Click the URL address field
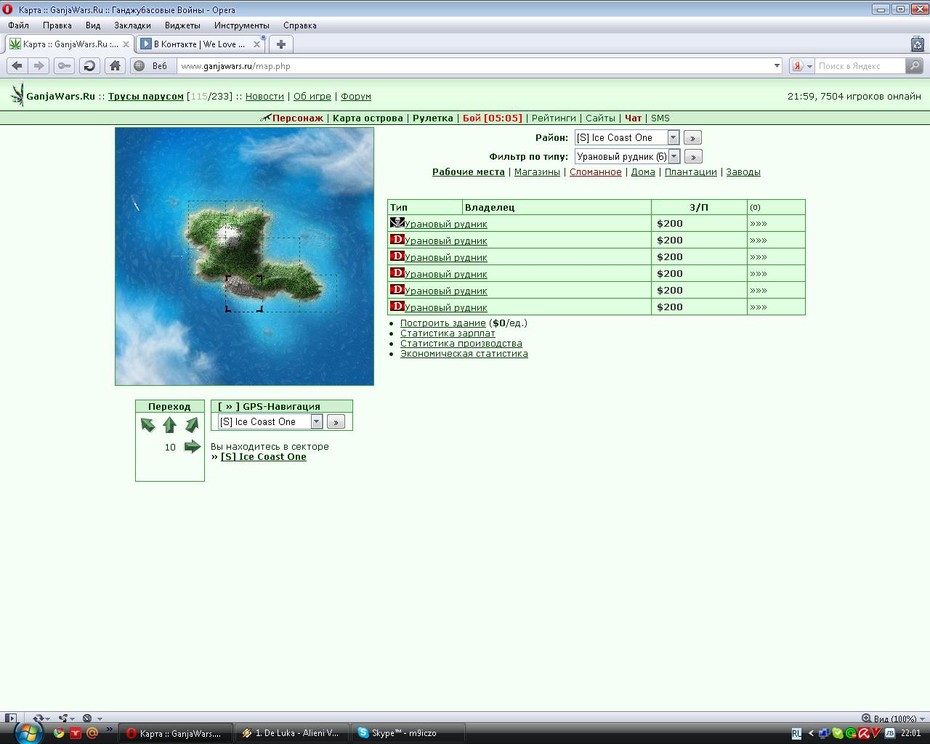Image resolution: width=930 pixels, height=744 pixels. coord(474,66)
